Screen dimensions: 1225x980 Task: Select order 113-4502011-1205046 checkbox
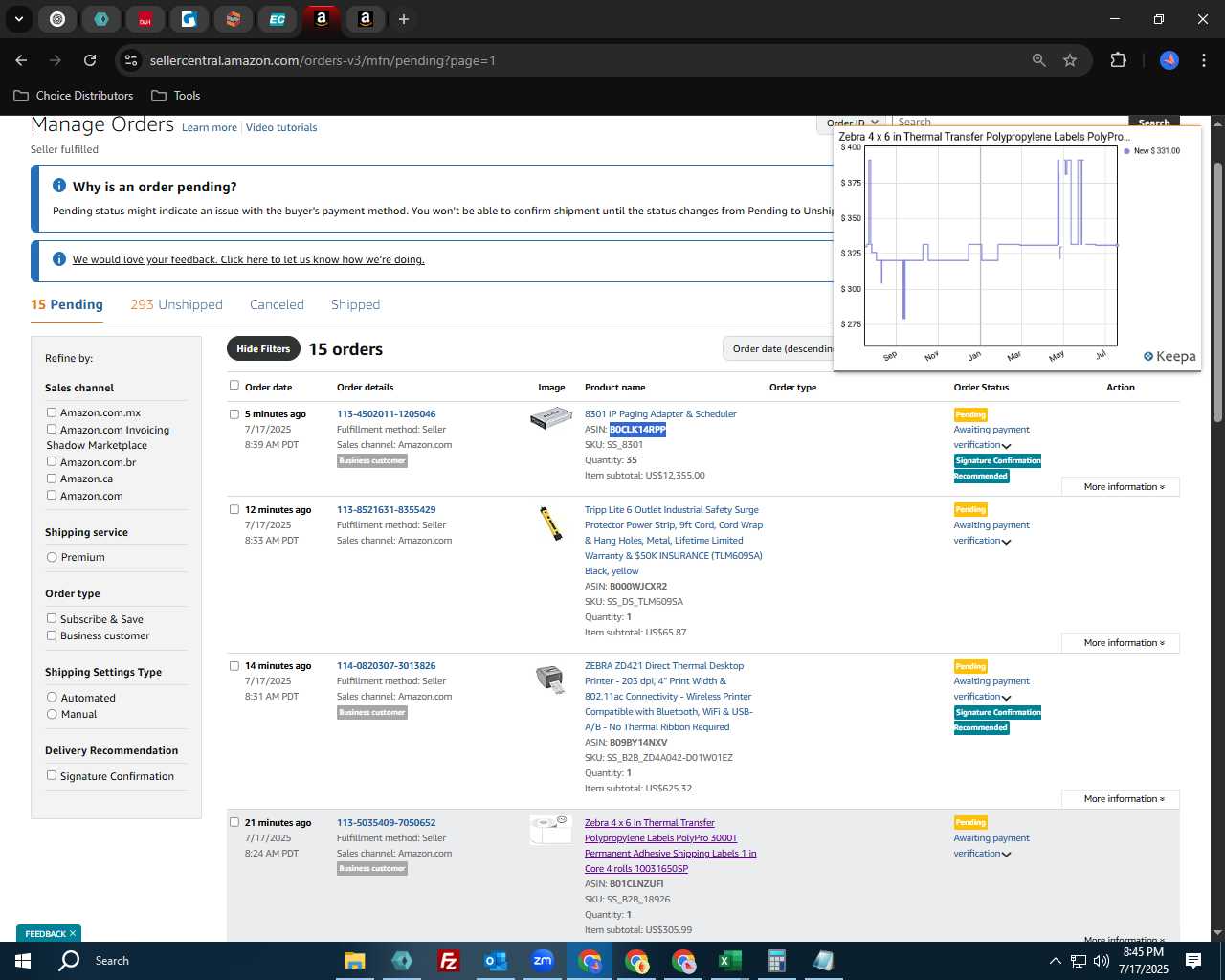pos(234,414)
